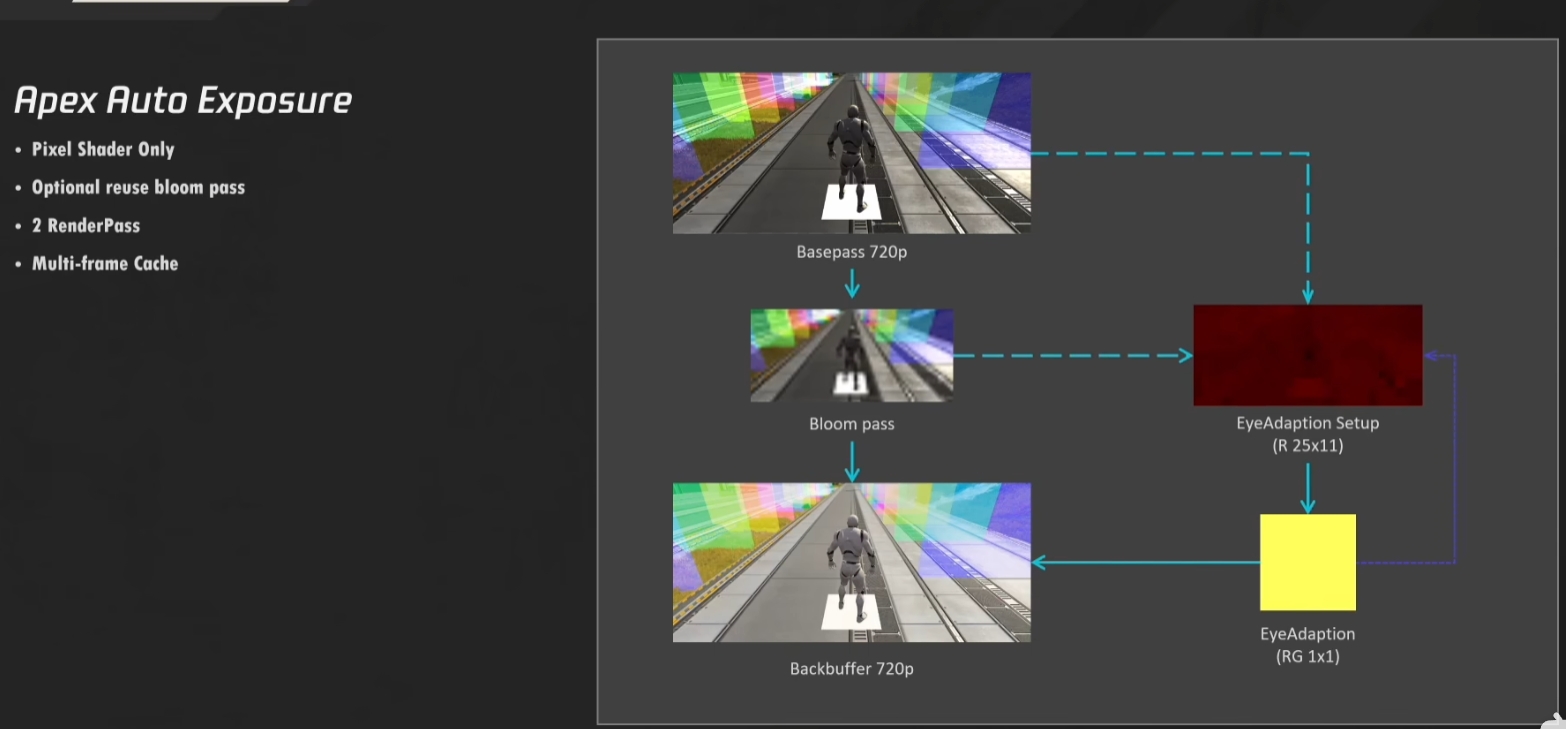Select the blurred Bloom pass image
This screenshot has width=1566, height=729.
(851, 355)
